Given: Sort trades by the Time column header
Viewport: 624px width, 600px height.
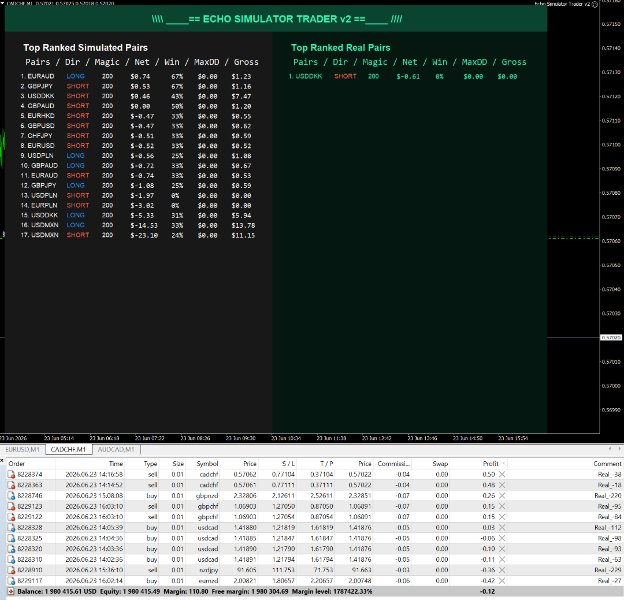Looking at the screenshot, I should [x=90, y=464].
